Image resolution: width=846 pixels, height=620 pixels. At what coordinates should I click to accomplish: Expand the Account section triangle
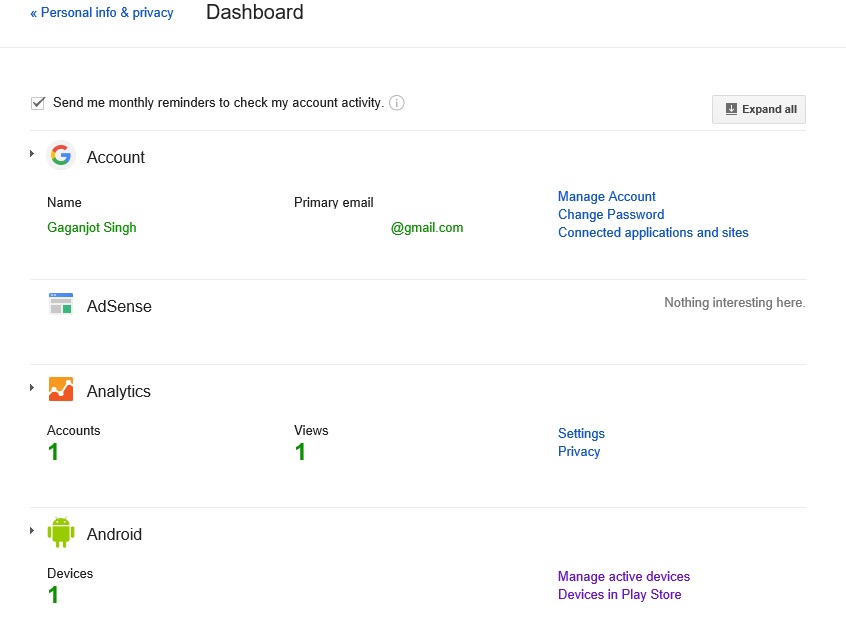point(32,154)
